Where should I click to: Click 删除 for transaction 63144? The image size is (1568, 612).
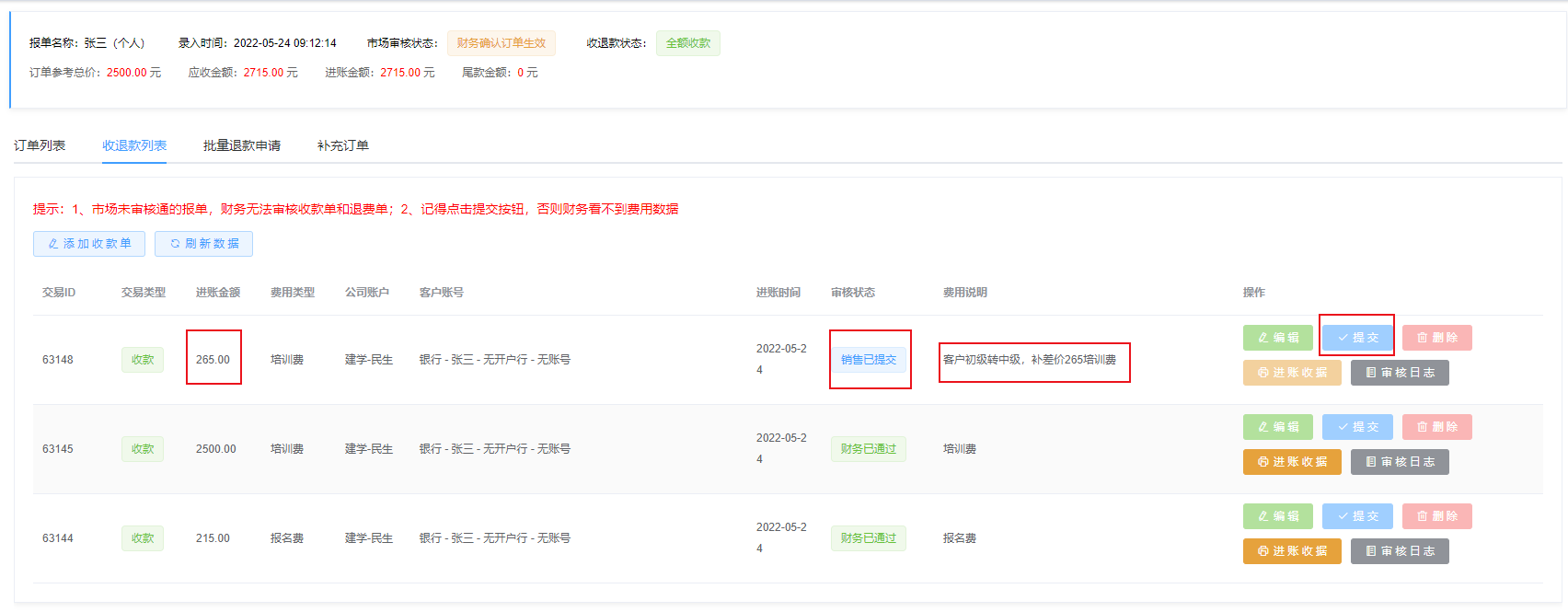point(1436,516)
